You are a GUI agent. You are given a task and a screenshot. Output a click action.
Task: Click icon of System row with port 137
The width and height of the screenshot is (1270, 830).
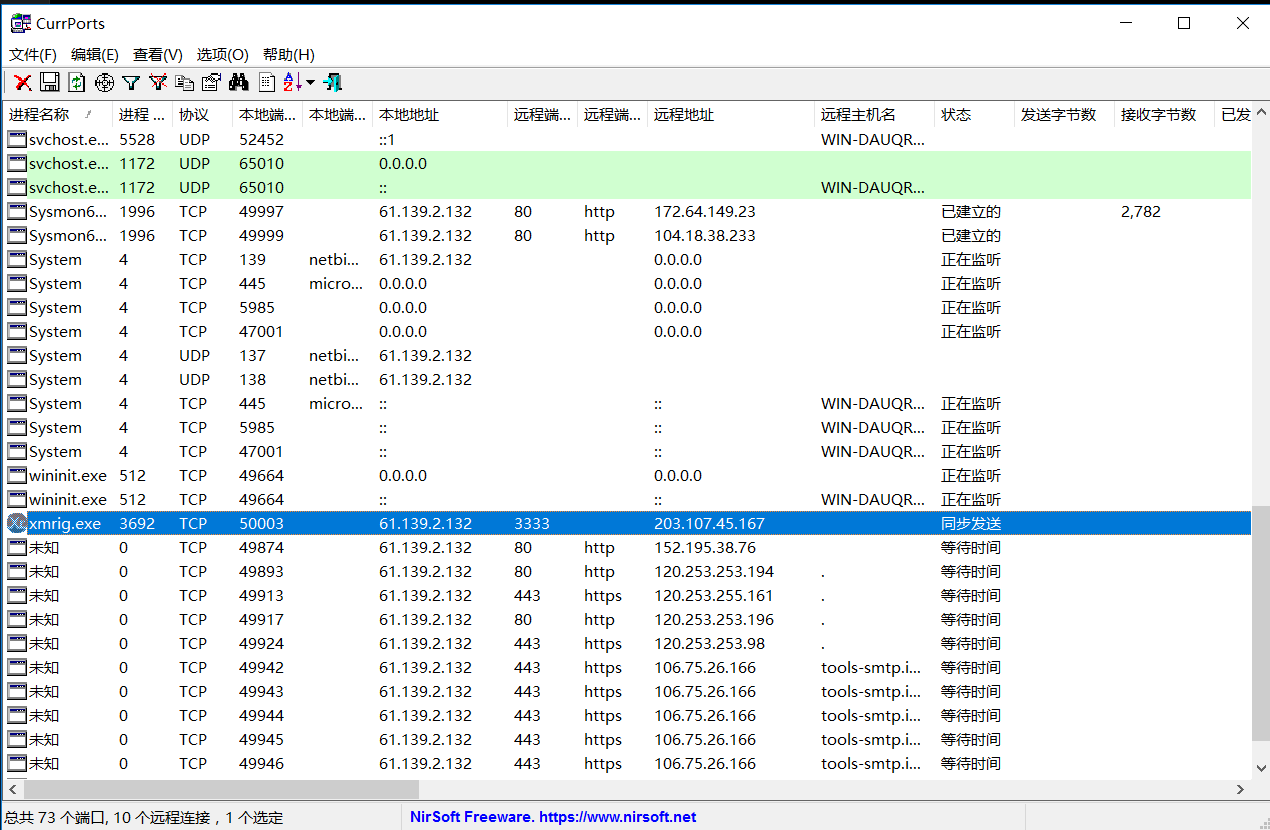point(17,356)
